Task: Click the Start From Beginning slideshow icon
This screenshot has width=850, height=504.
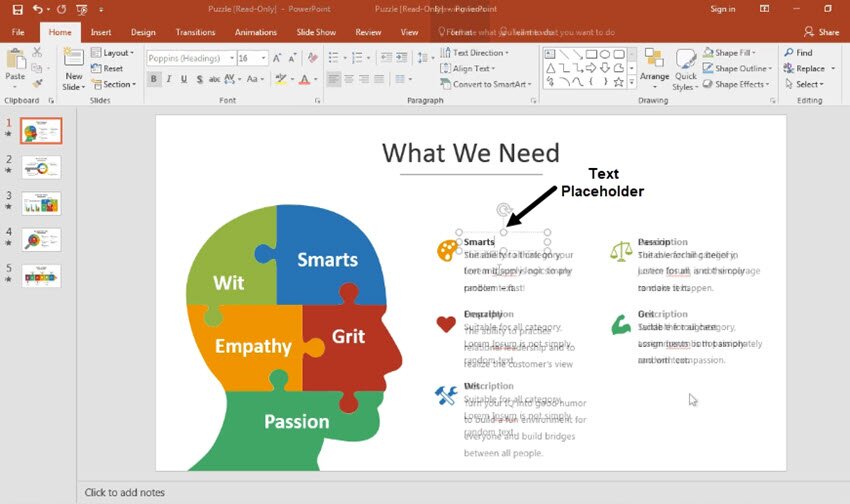Action: (x=83, y=9)
